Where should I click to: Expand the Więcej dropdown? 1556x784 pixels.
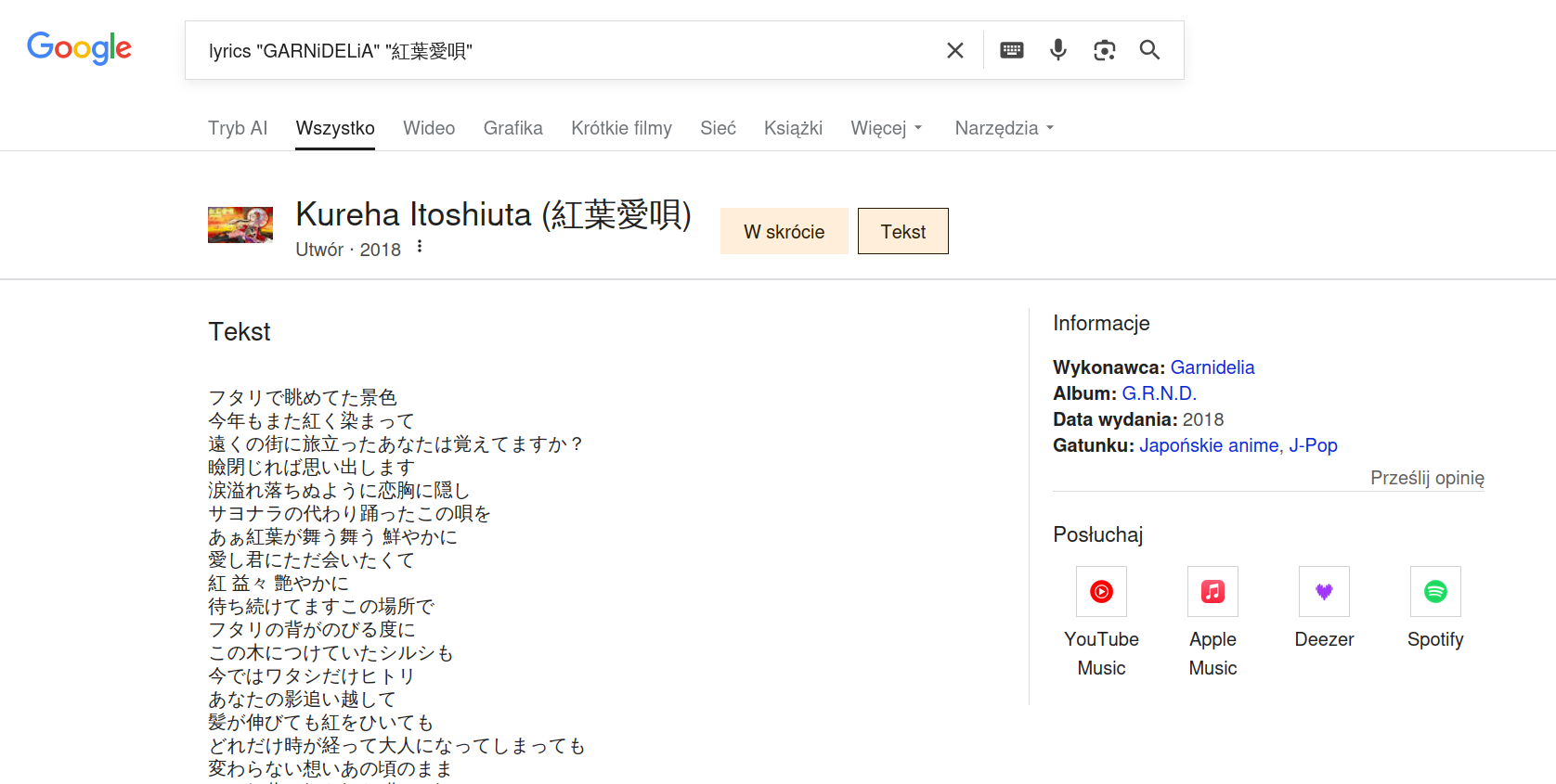[886, 128]
